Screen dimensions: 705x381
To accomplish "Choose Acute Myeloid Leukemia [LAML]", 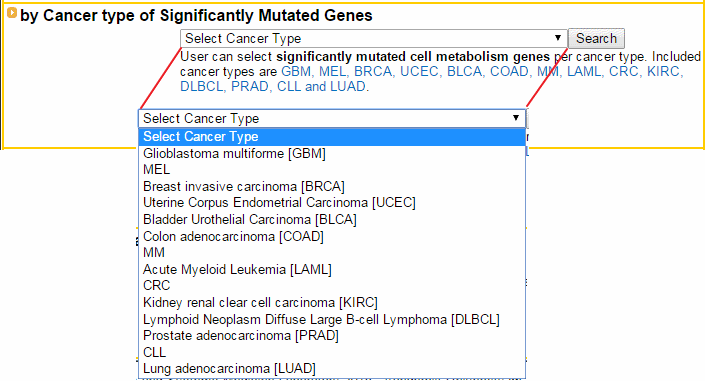I will tap(332, 269).
